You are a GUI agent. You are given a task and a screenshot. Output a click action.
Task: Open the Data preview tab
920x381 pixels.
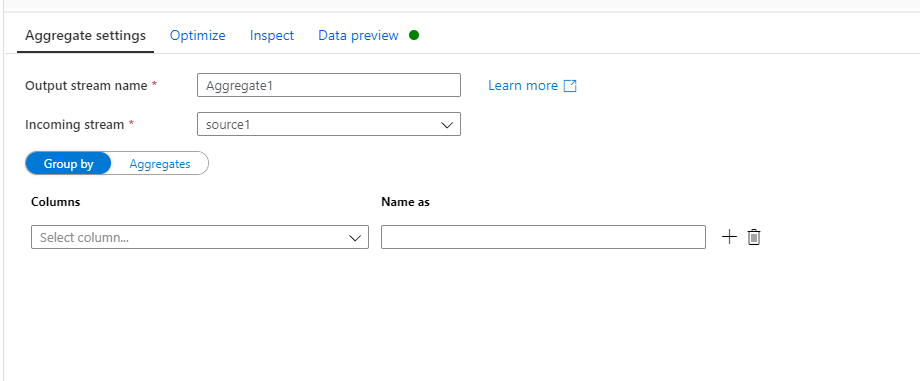point(358,35)
